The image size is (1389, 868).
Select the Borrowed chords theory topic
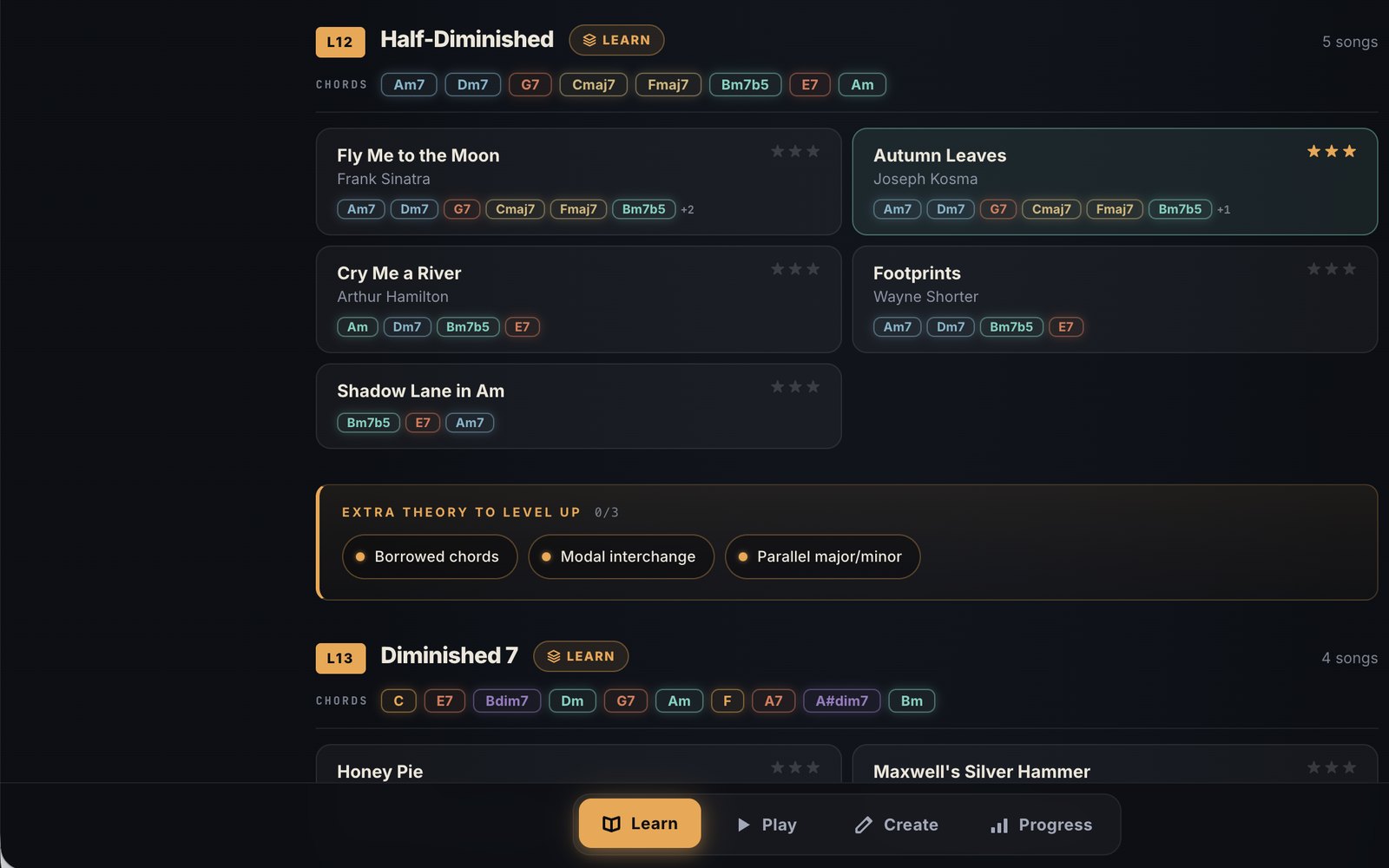(430, 556)
